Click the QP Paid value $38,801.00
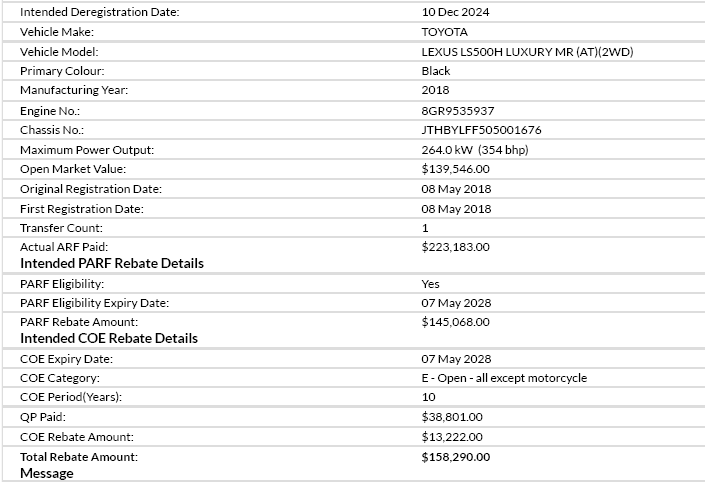 click(x=452, y=417)
